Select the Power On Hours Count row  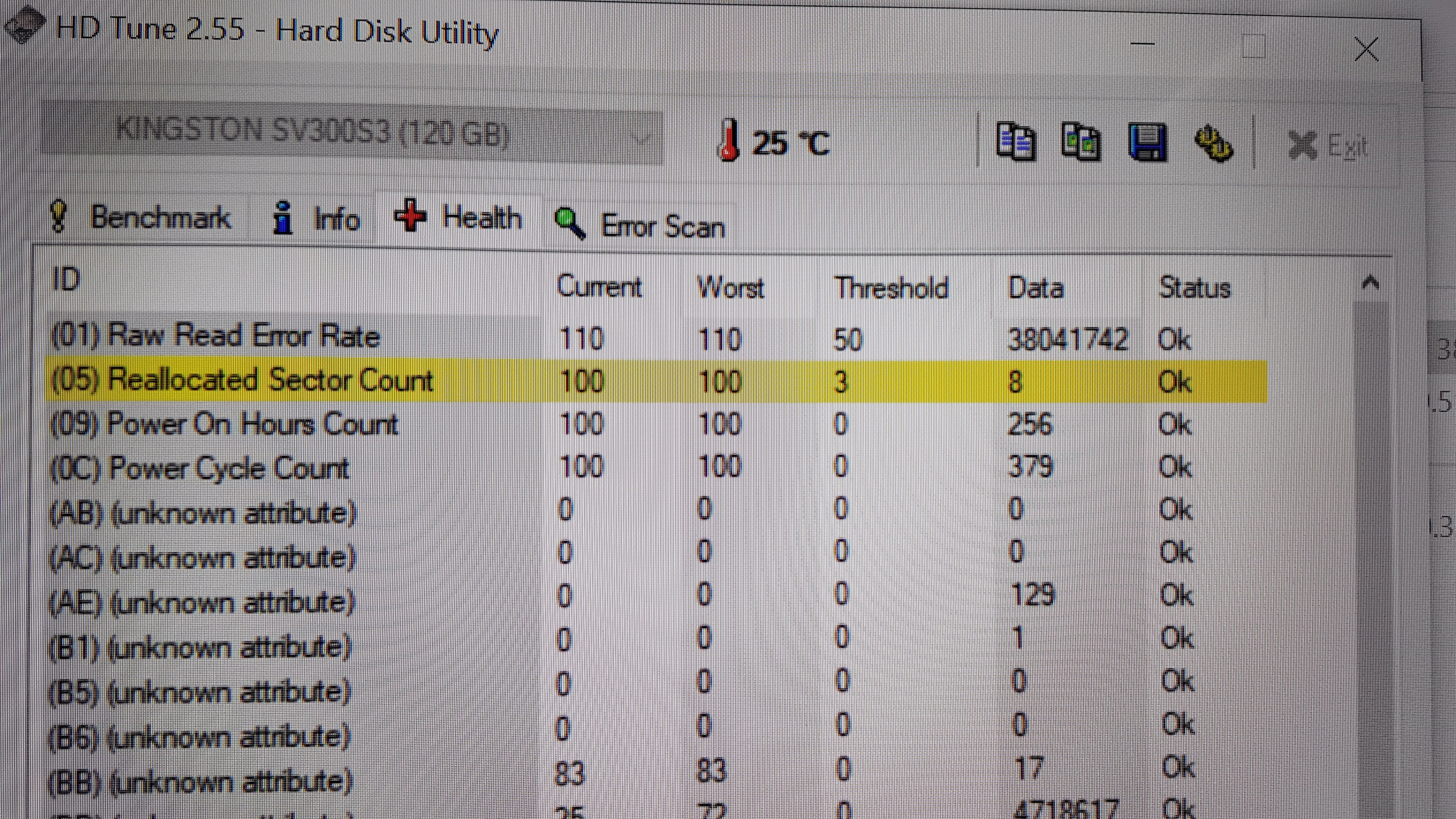coord(224,424)
